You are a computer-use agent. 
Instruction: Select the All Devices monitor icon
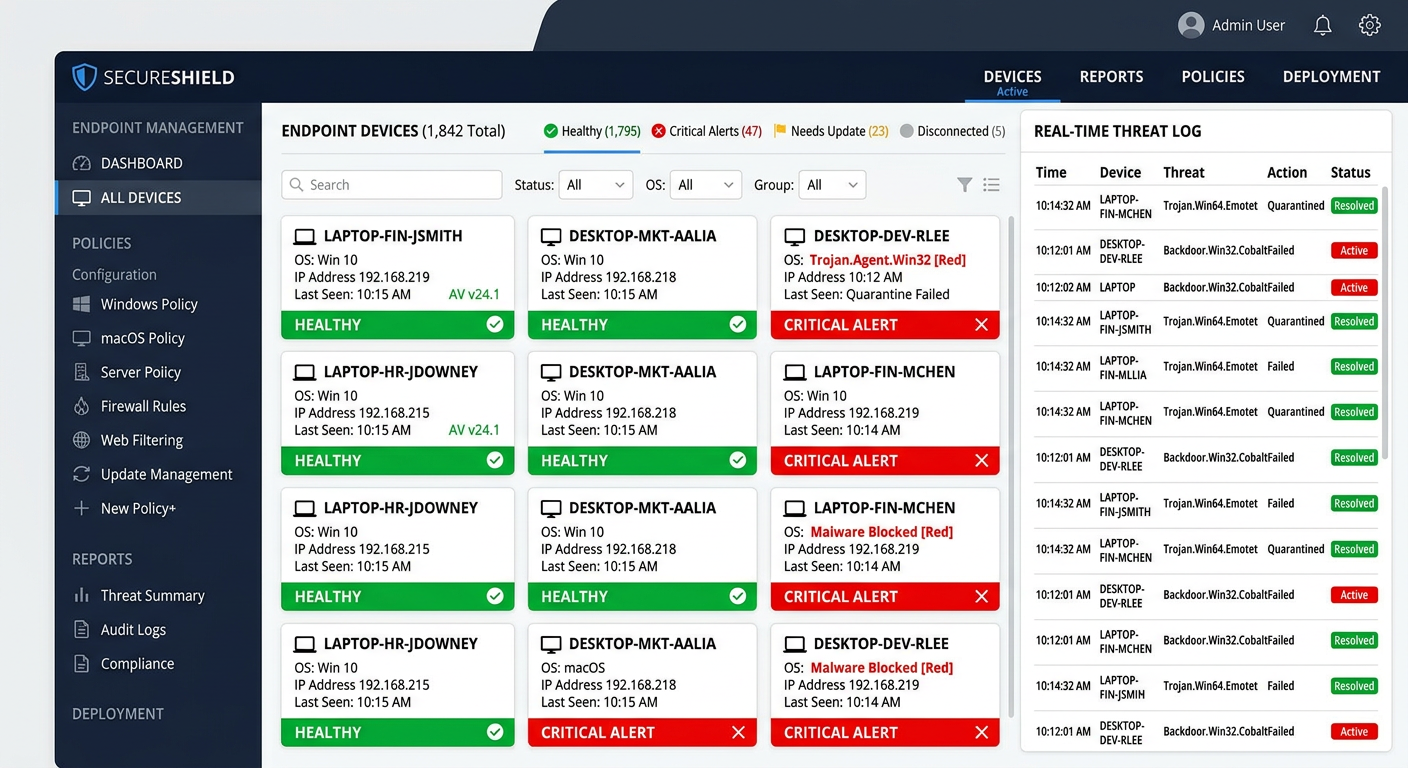(82, 198)
